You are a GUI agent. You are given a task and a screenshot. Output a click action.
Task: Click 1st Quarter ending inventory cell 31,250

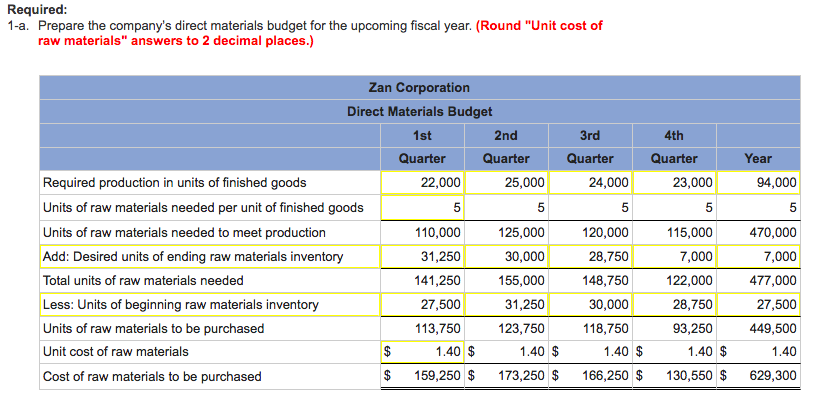click(422, 257)
